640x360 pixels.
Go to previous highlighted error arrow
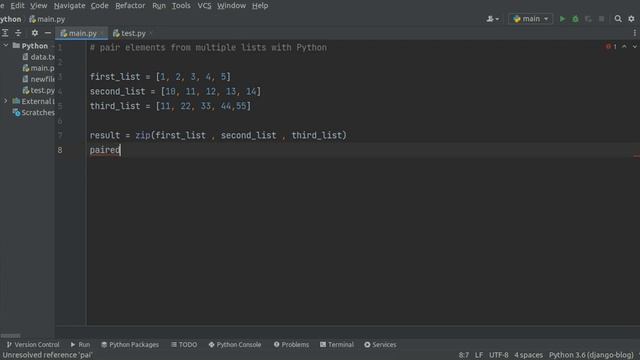624,47
